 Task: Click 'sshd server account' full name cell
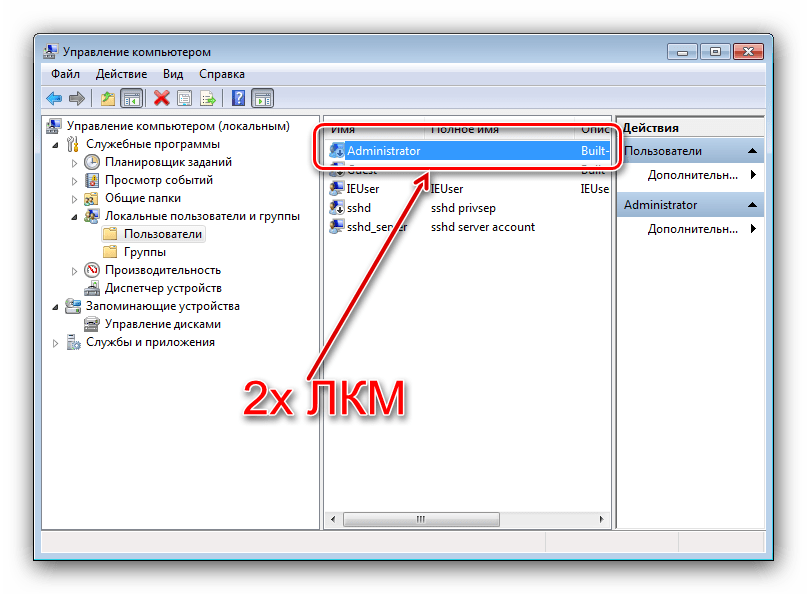pyautogui.click(x=483, y=226)
